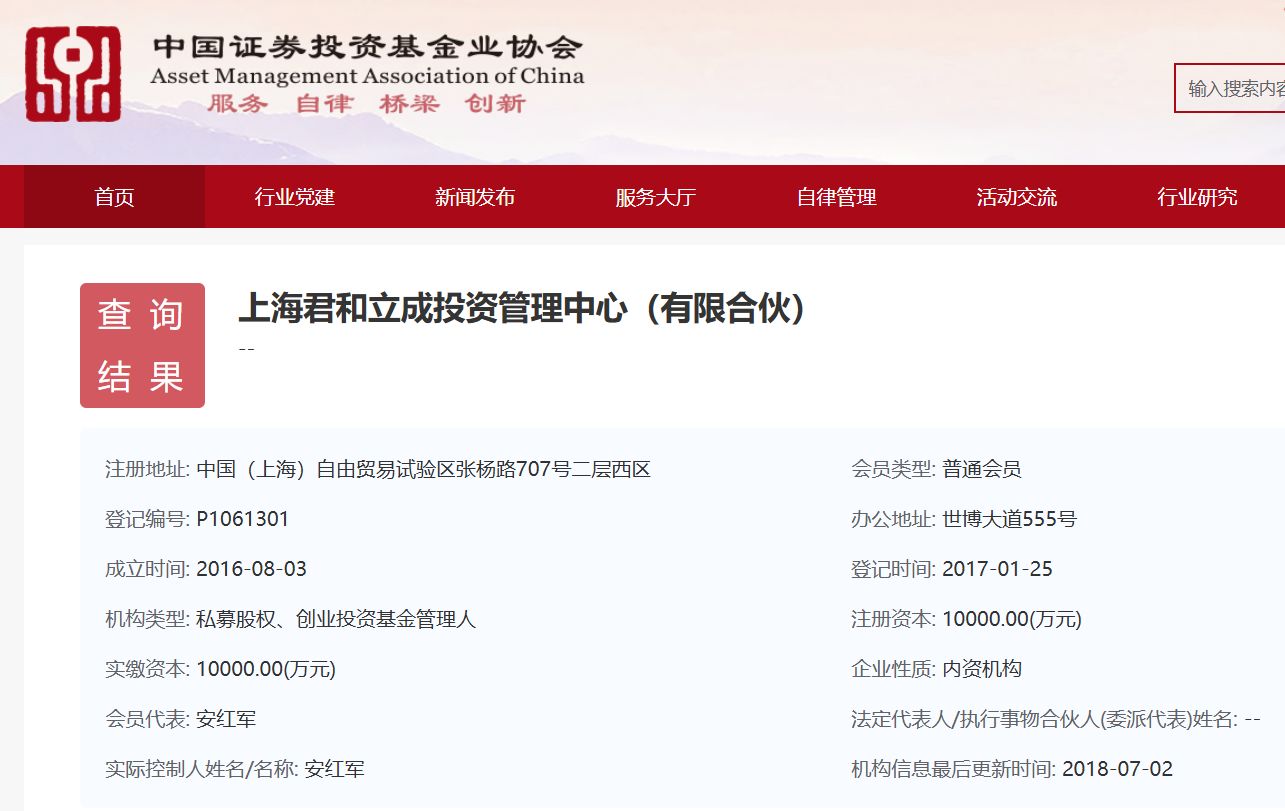Click the 查询结果 red badge
Screen dimensions: 1285x811
[142, 345]
